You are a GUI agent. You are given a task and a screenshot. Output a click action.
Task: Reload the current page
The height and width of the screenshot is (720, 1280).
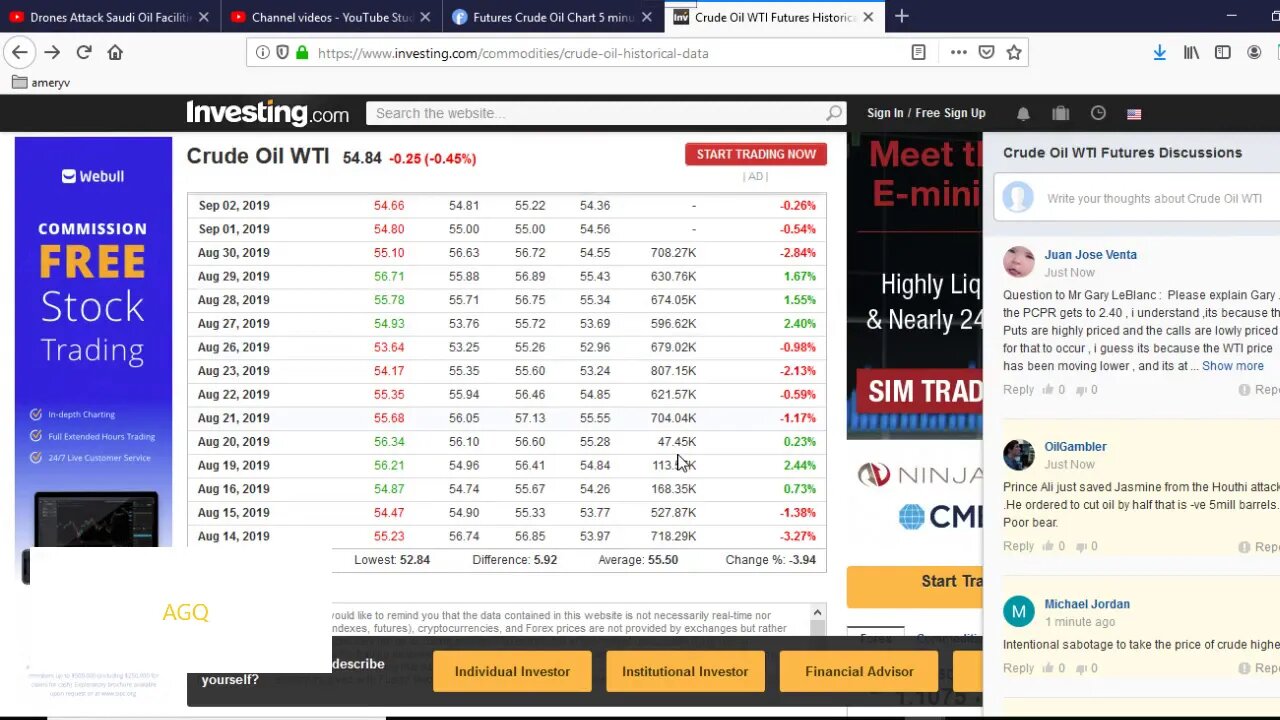[84, 53]
